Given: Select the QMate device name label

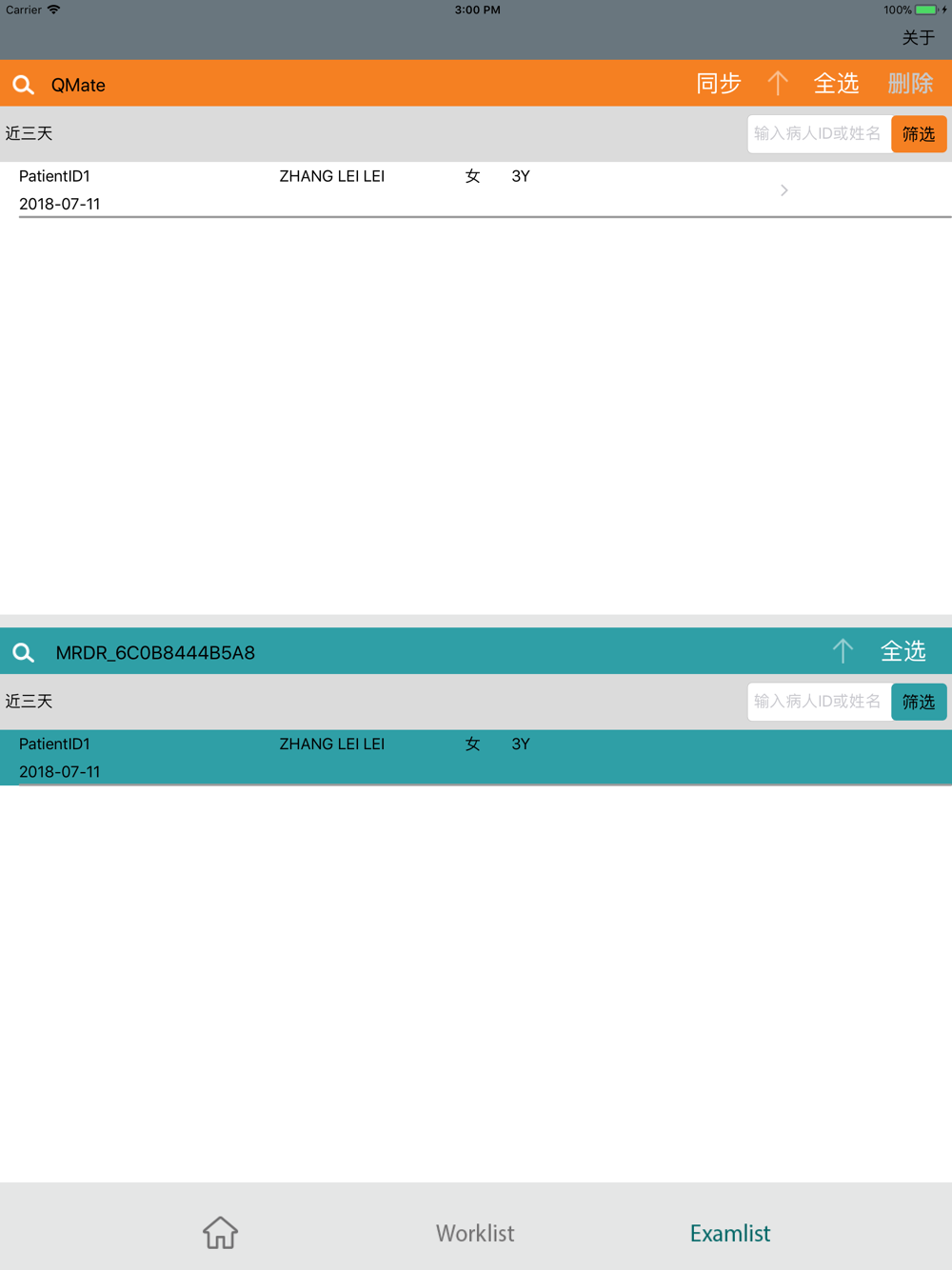Looking at the screenshot, I should coord(78,85).
